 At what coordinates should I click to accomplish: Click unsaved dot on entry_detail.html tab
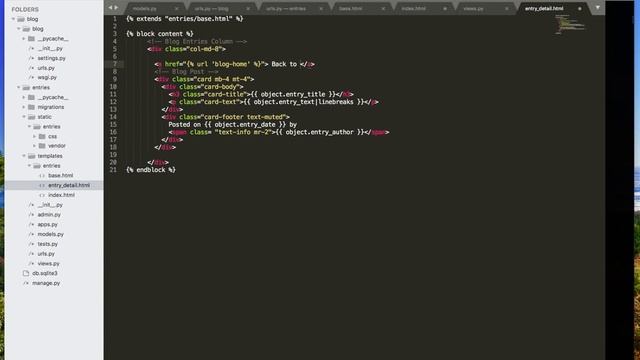click(580, 9)
